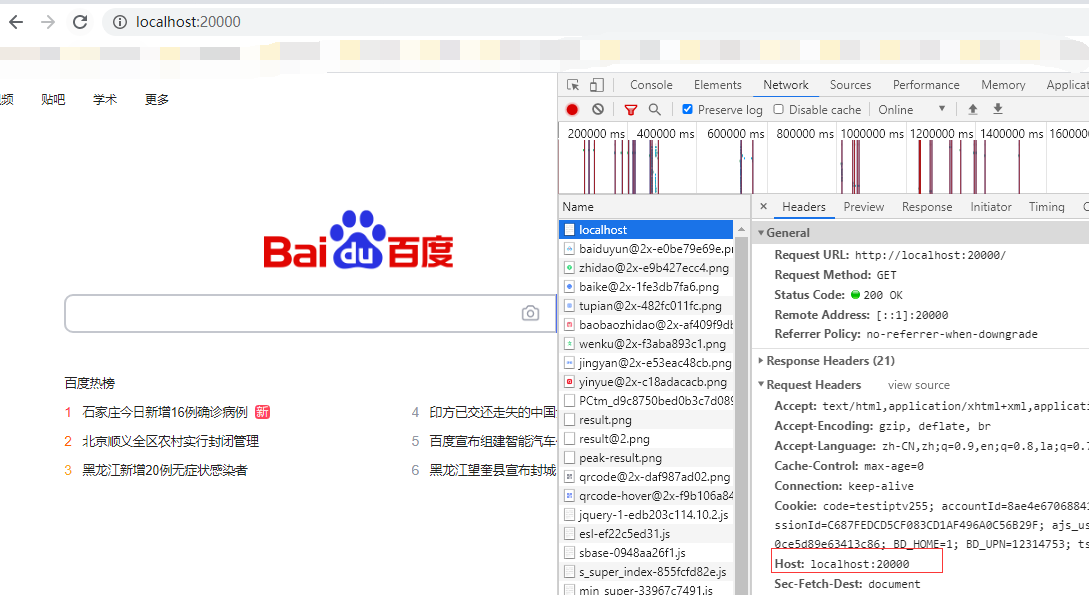Open the Memory tab
This screenshot has height=595, width=1089.
[1003, 85]
